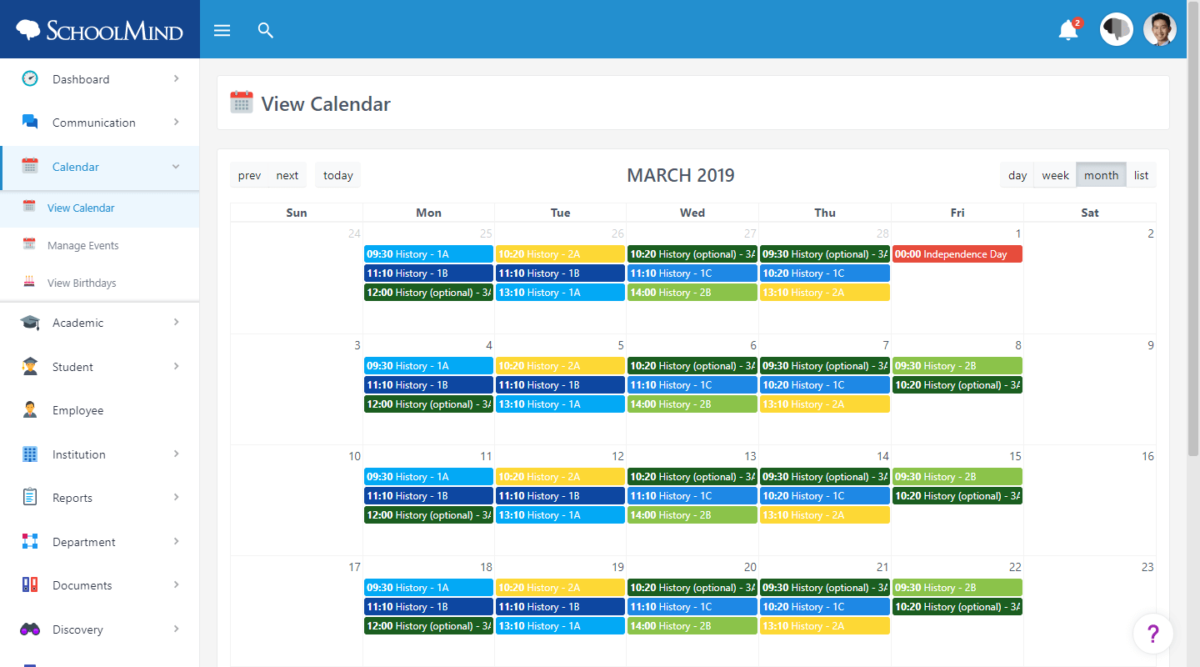Click the Discovery binoculars icon
1200x667 pixels.
[30, 629]
